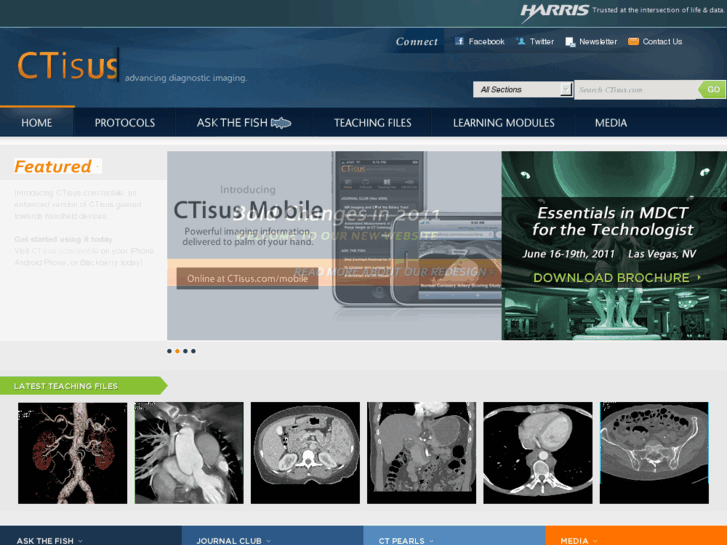Click the CTisus Mobile slide heading
The height and width of the screenshot is (545, 727).
tap(248, 210)
